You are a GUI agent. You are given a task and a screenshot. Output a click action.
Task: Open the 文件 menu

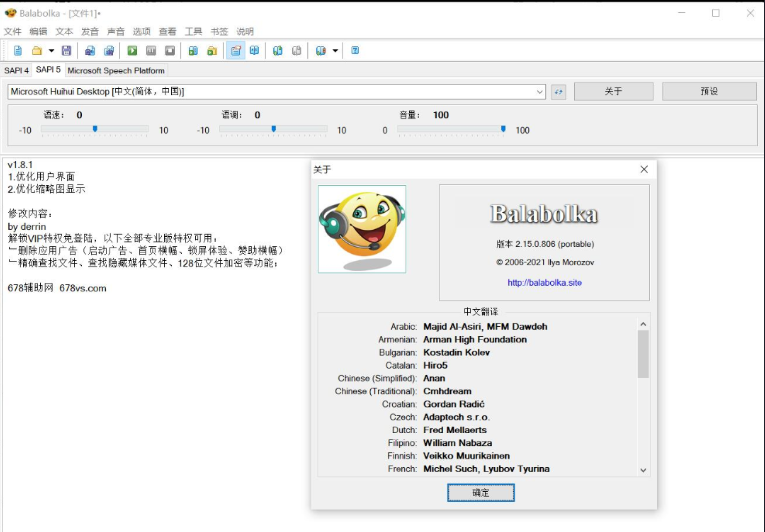click(x=12, y=31)
